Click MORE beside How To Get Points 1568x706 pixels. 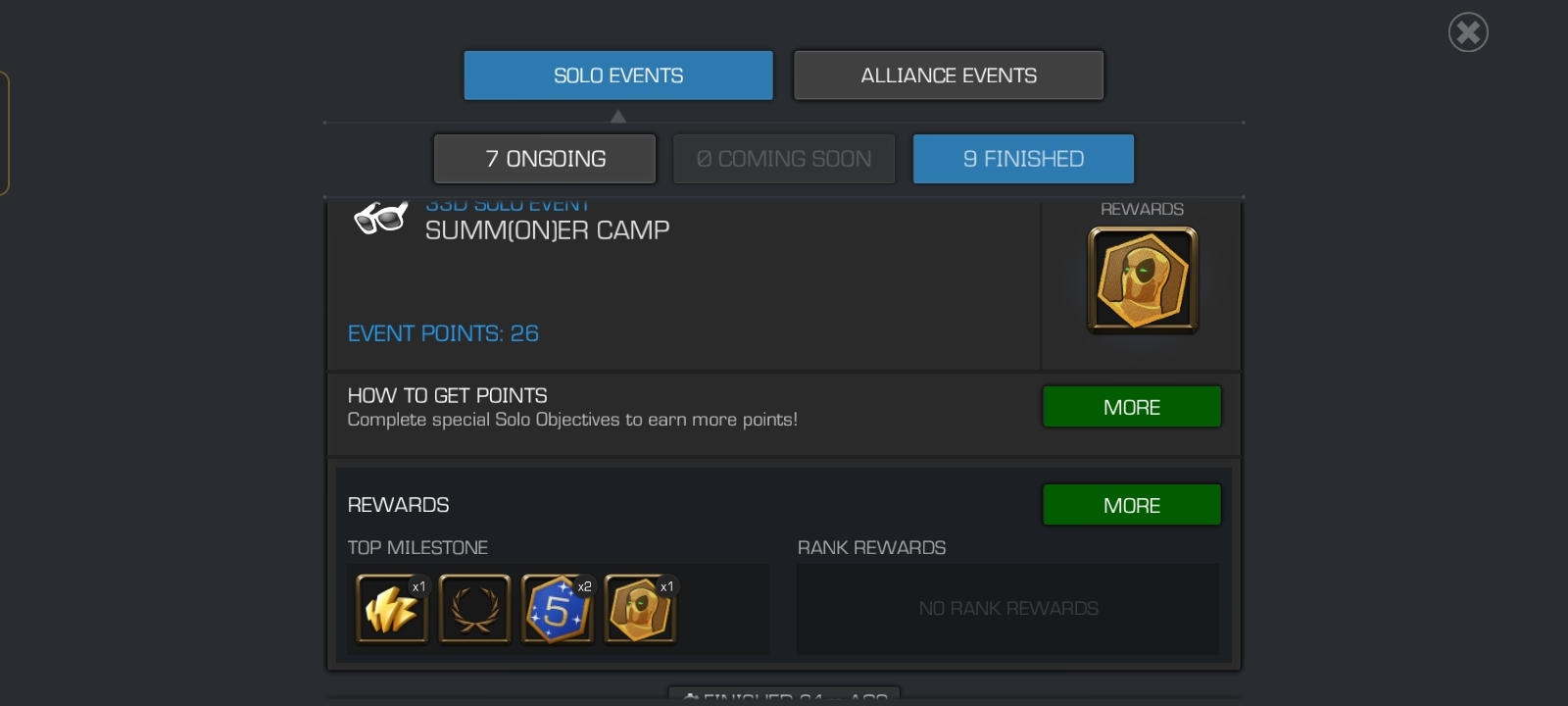click(x=1132, y=407)
